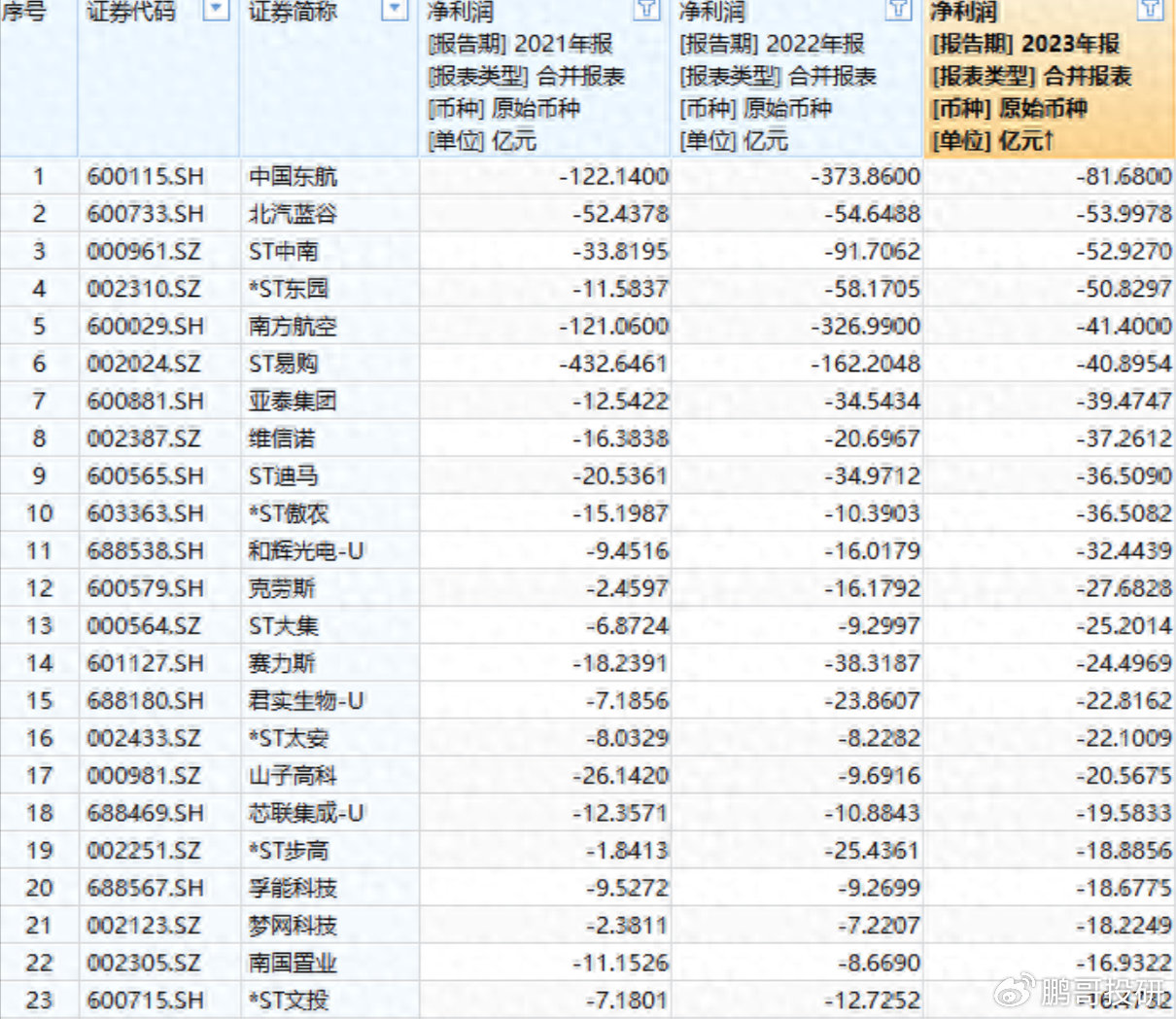Image resolution: width=1176 pixels, height=1019 pixels.
Task: Click the value -81.6800
Action: pos(1124,177)
